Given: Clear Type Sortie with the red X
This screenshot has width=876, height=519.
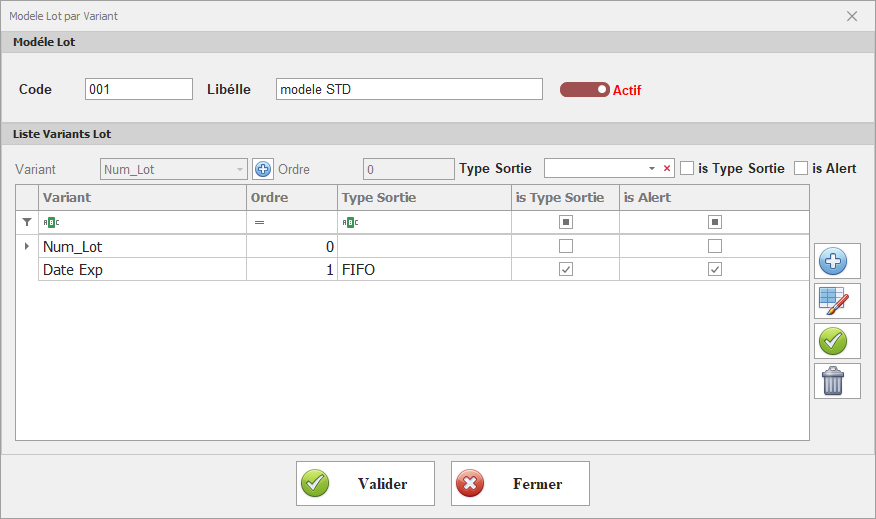Looking at the screenshot, I should pos(667,169).
